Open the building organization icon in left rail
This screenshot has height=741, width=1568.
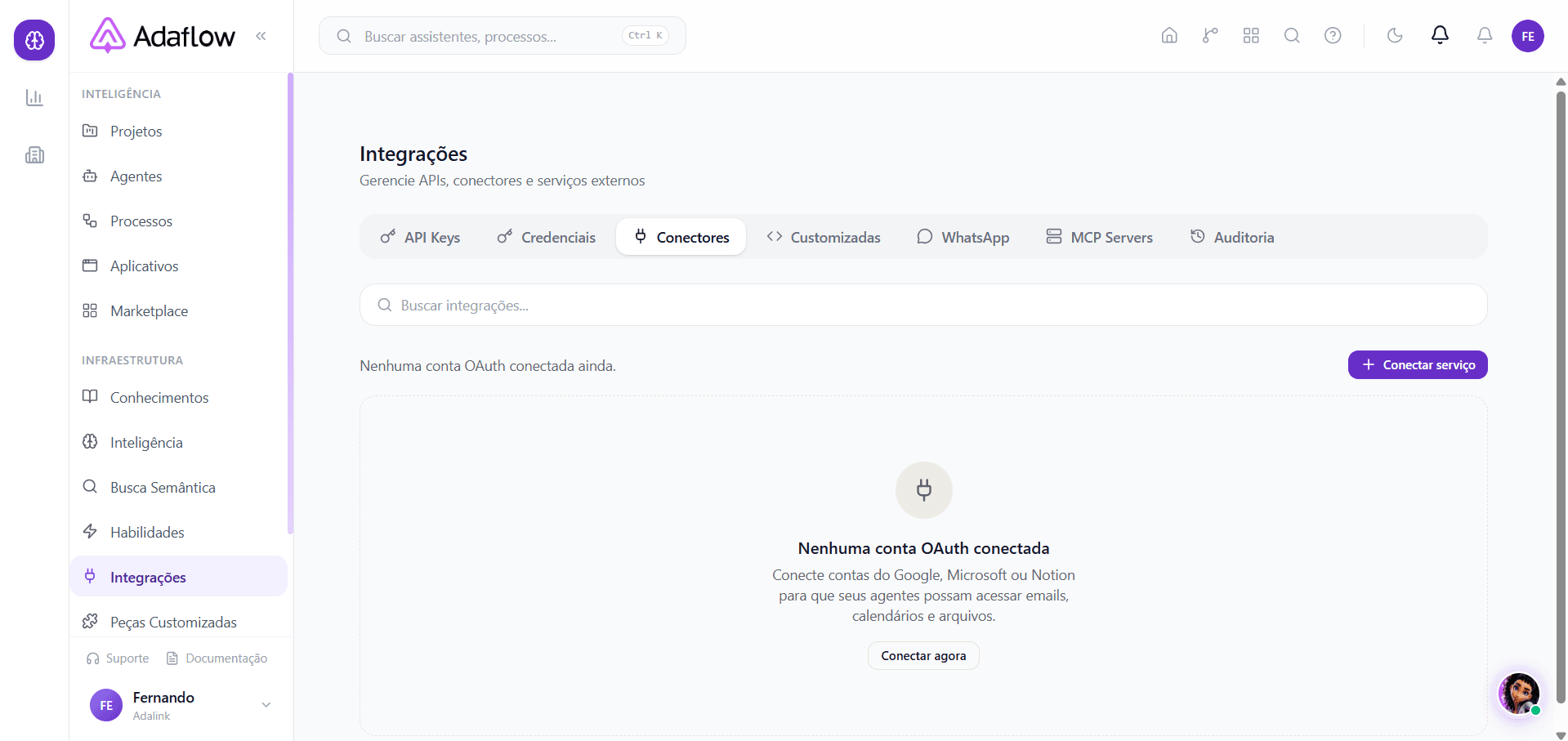pyautogui.click(x=34, y=155)
